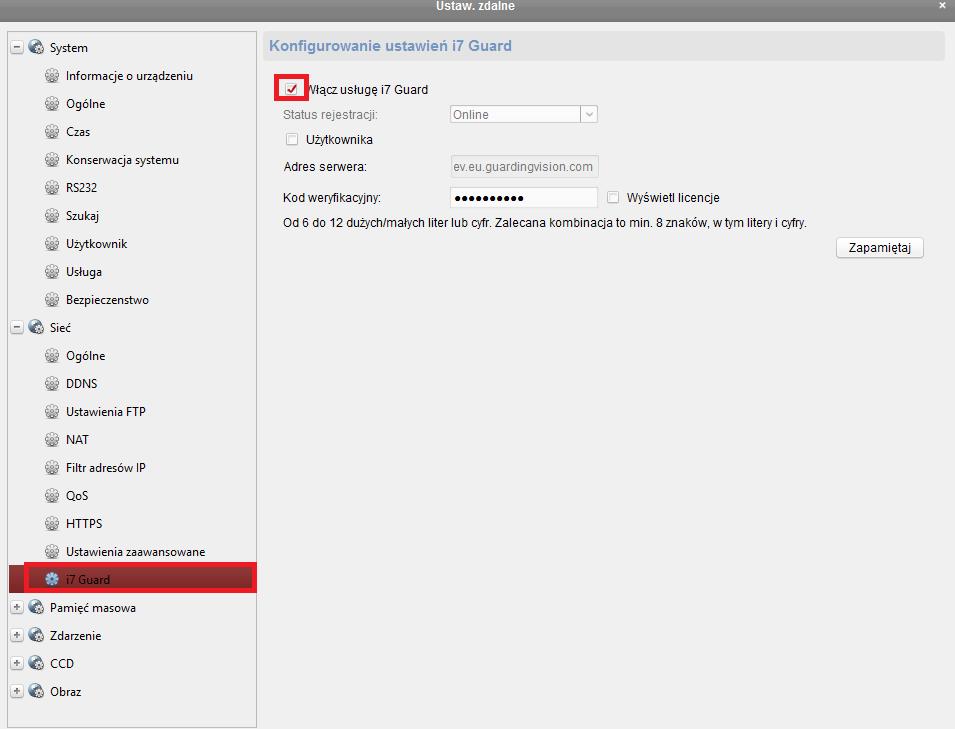Click the gear icon beside NAT

click(x=52, y=440)
